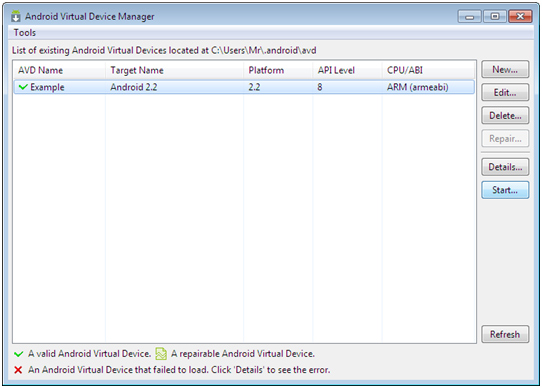
Task: Click 'A valid Android Virtual Device.' legend text
Action: tap(90, 354)
